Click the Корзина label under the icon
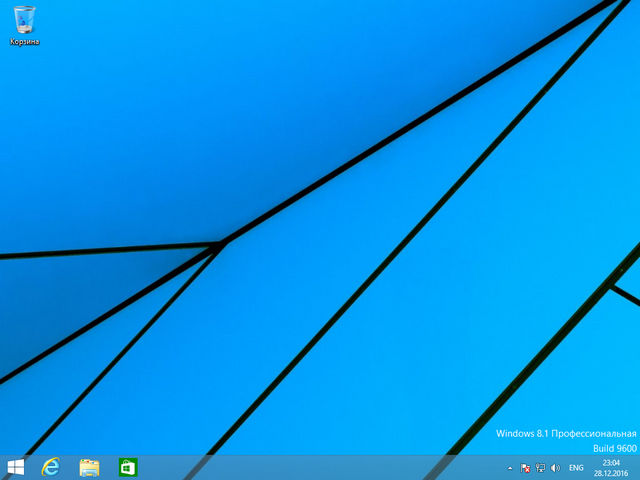640x480 pixels. (x=24, y=42)
